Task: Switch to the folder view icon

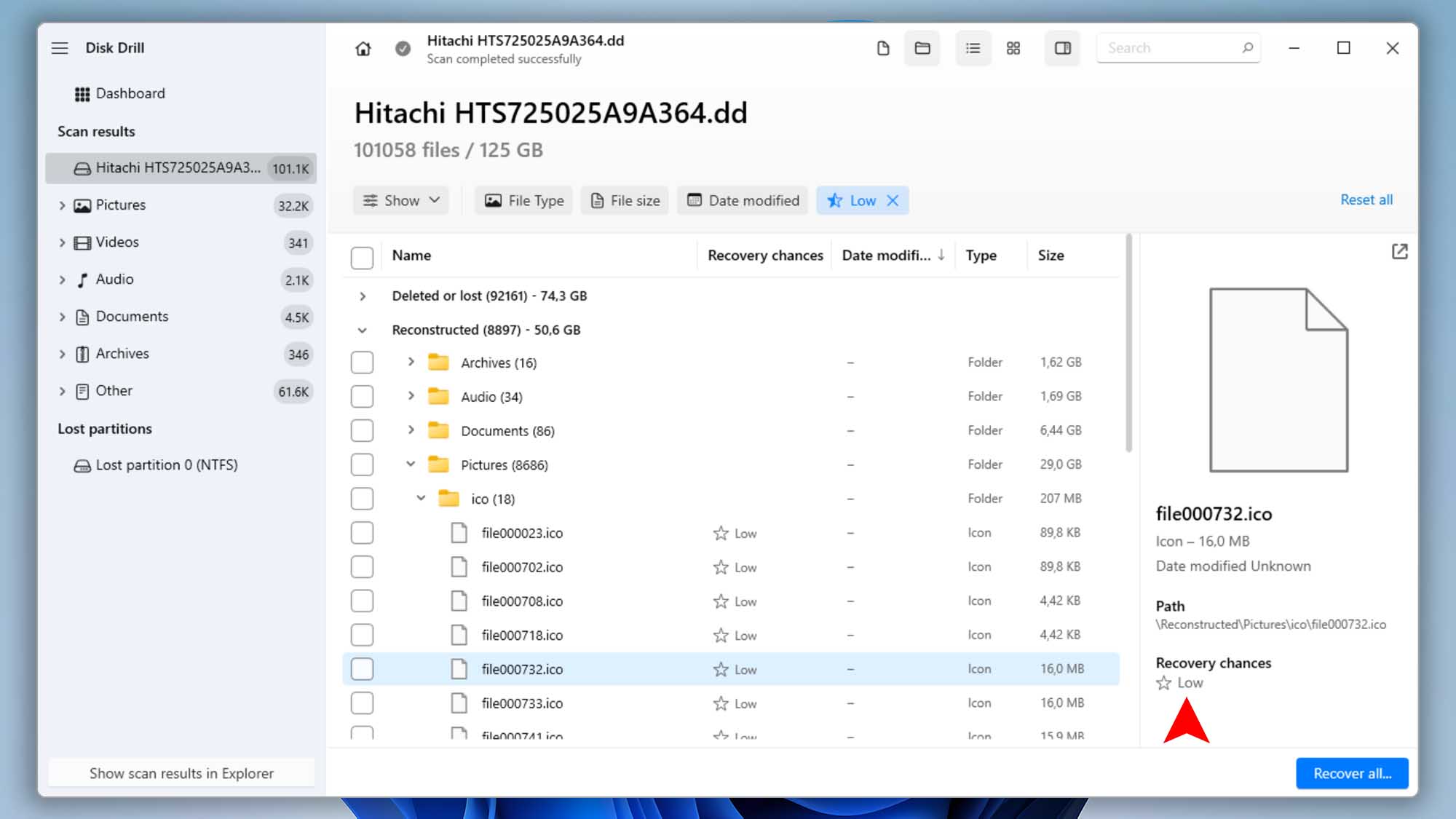Action: coord(922,48)
